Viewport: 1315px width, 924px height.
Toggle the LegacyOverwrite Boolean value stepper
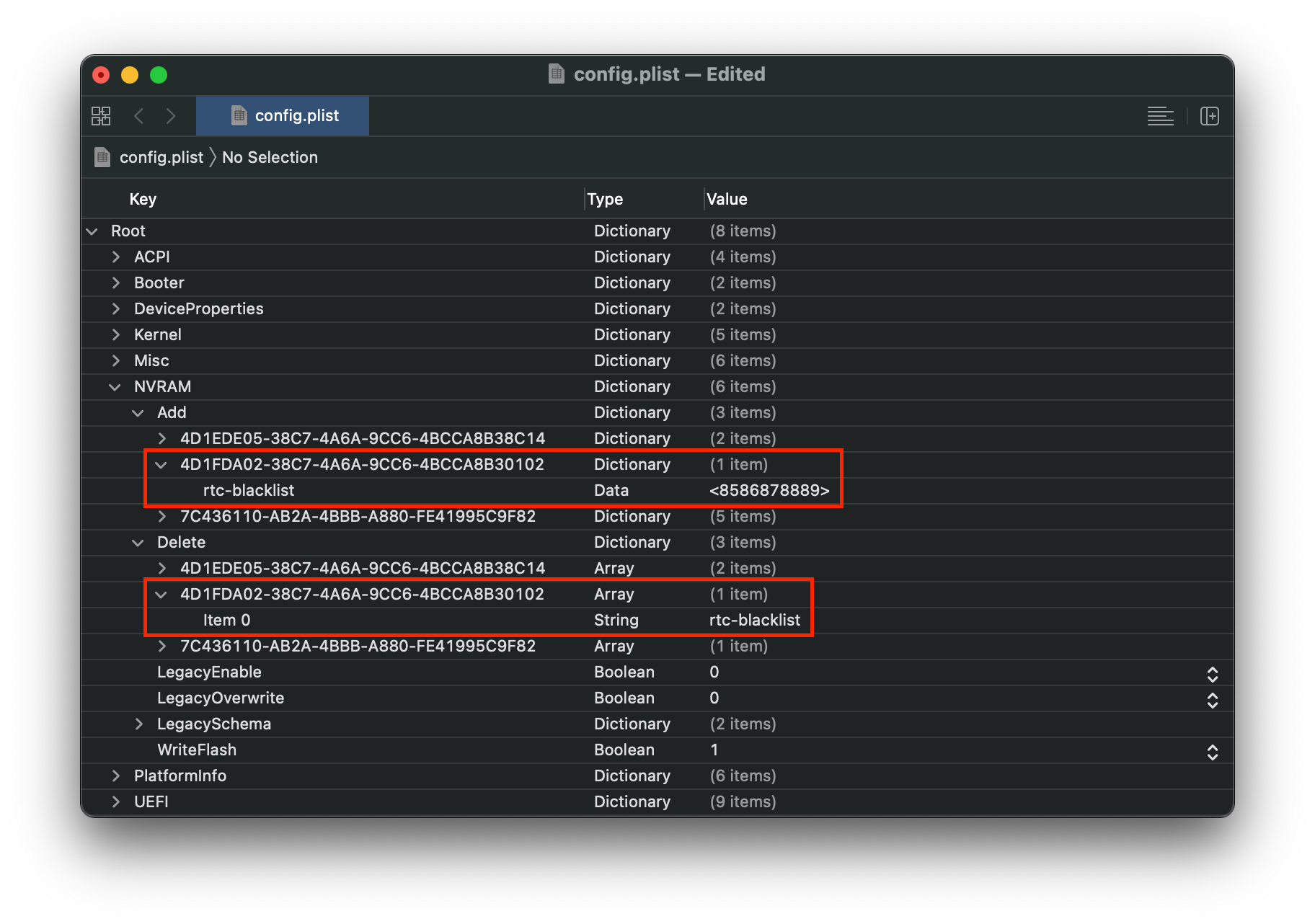[1212, 700]
